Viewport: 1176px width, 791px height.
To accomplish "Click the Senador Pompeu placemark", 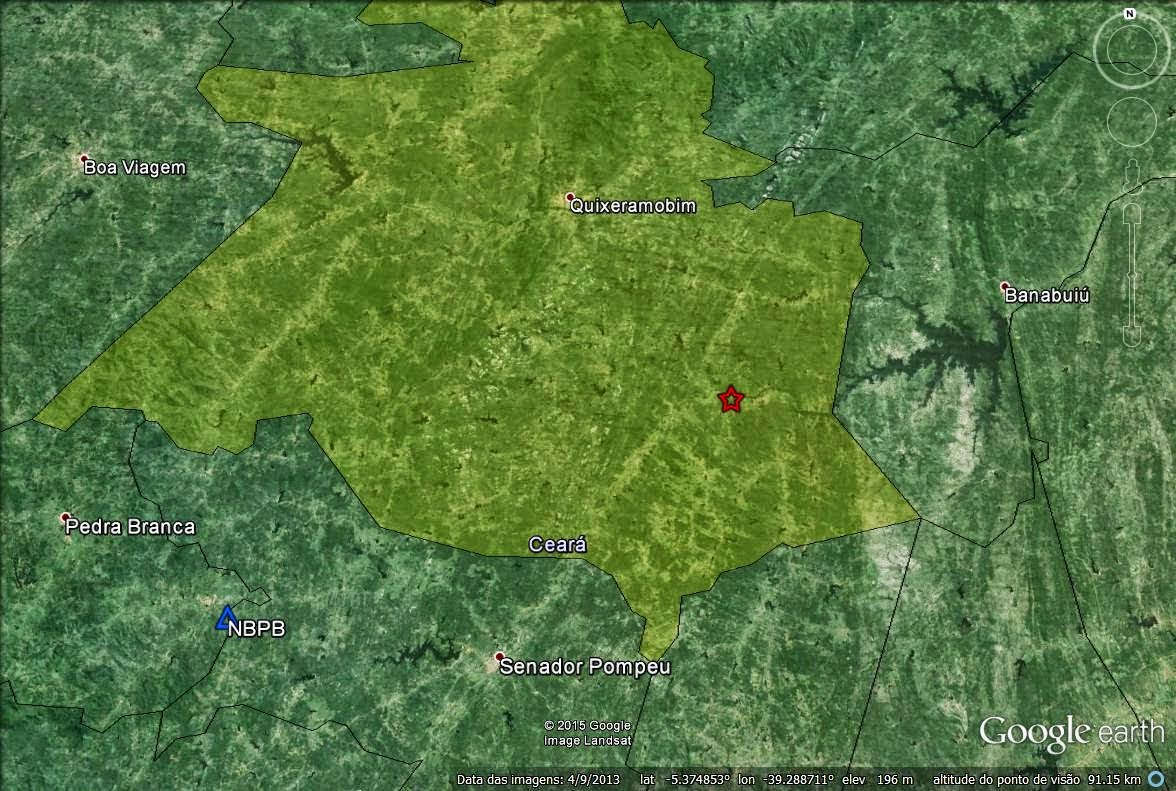I will 499,657.
